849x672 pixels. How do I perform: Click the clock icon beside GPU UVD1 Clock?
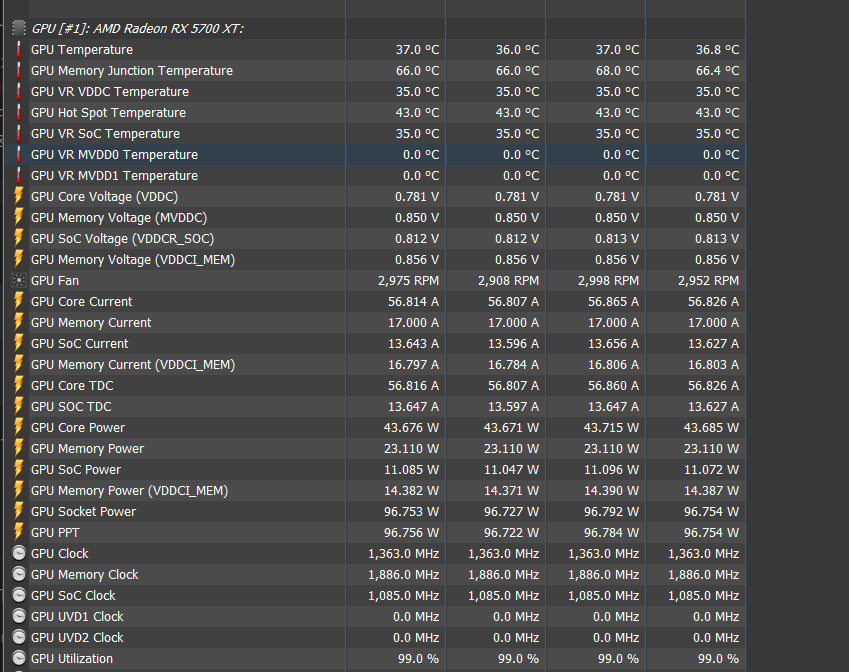[19, 617]
